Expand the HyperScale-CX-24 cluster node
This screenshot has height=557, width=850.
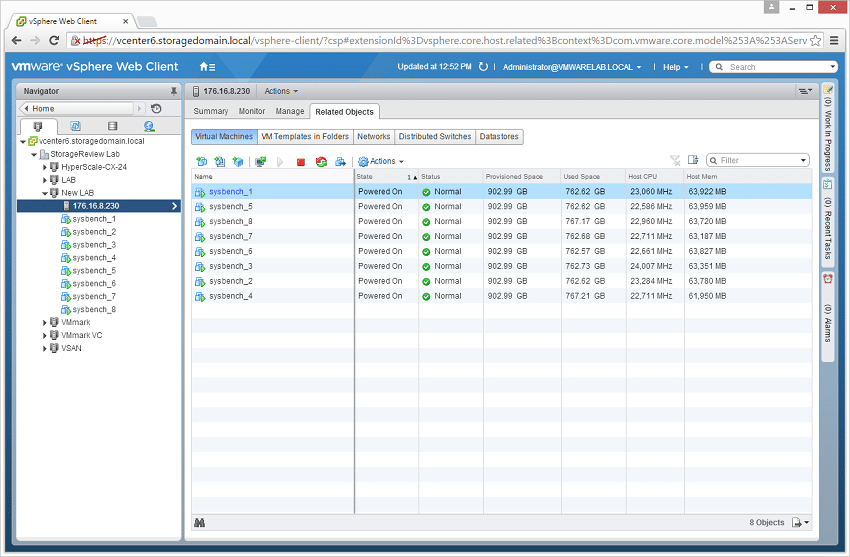click(x=45, y=167)
